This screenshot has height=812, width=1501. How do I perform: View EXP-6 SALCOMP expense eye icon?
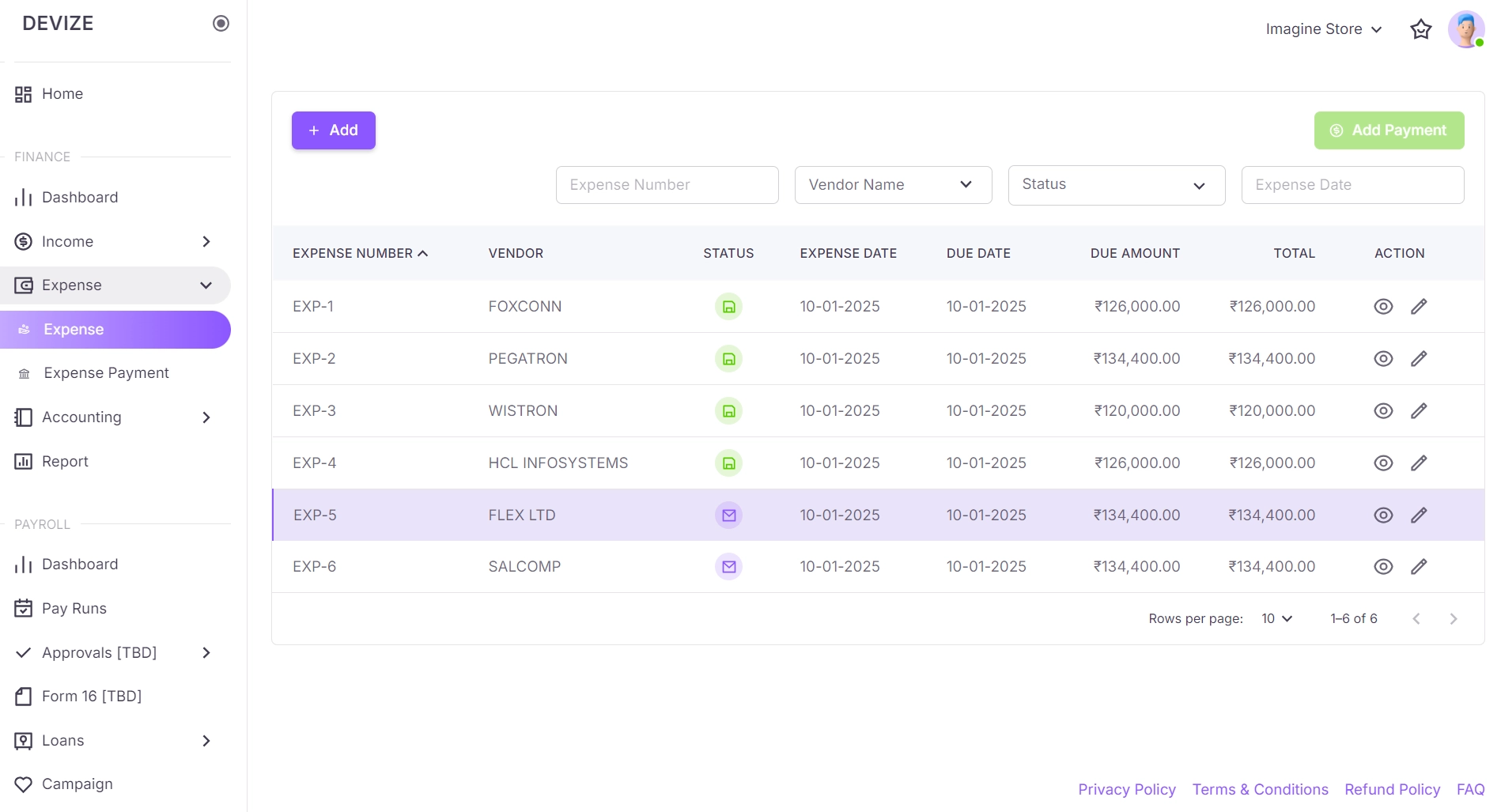pyautogui.click(x=1383, y=567)
